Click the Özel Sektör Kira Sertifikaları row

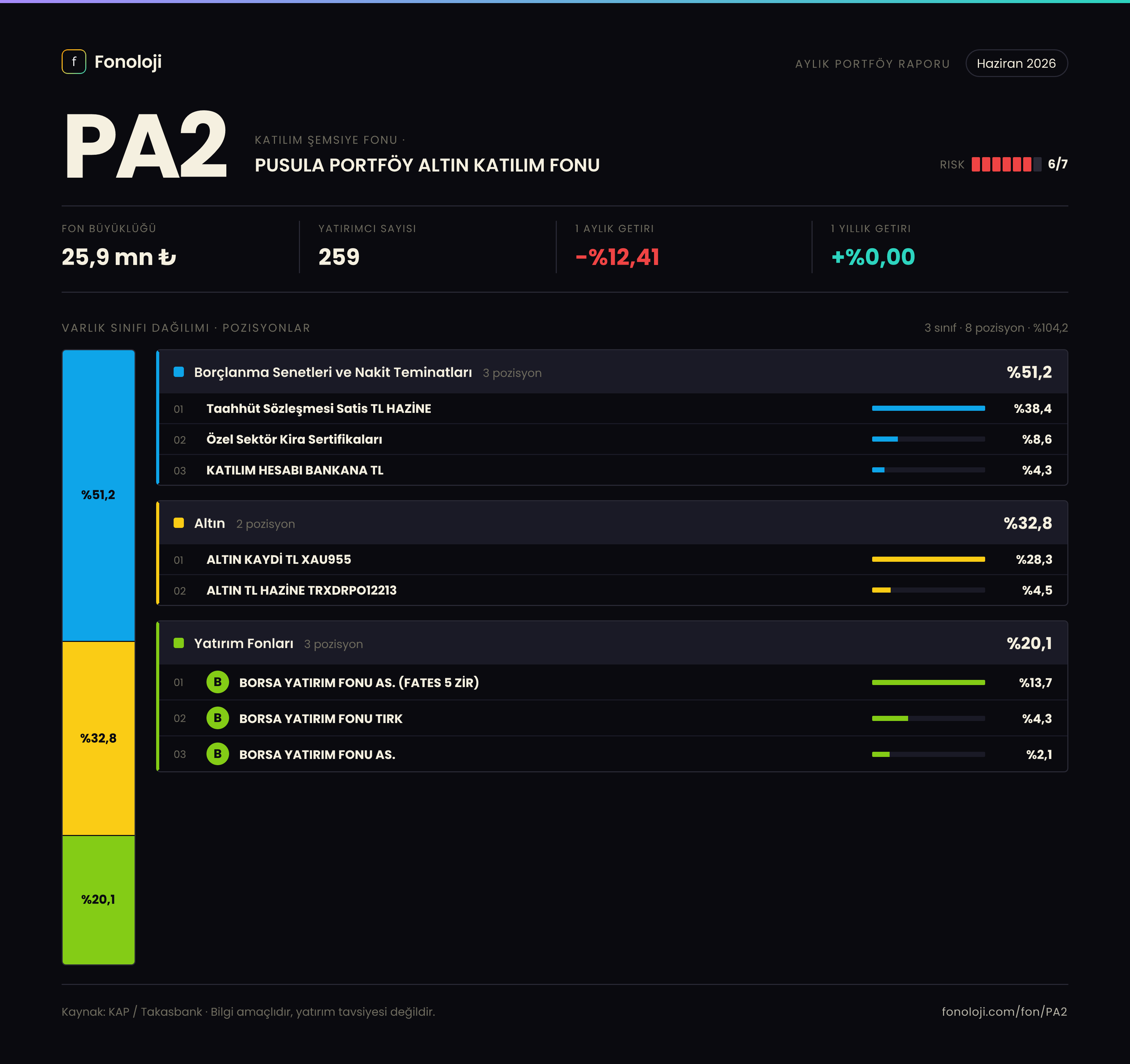click(x=613, y=439)
